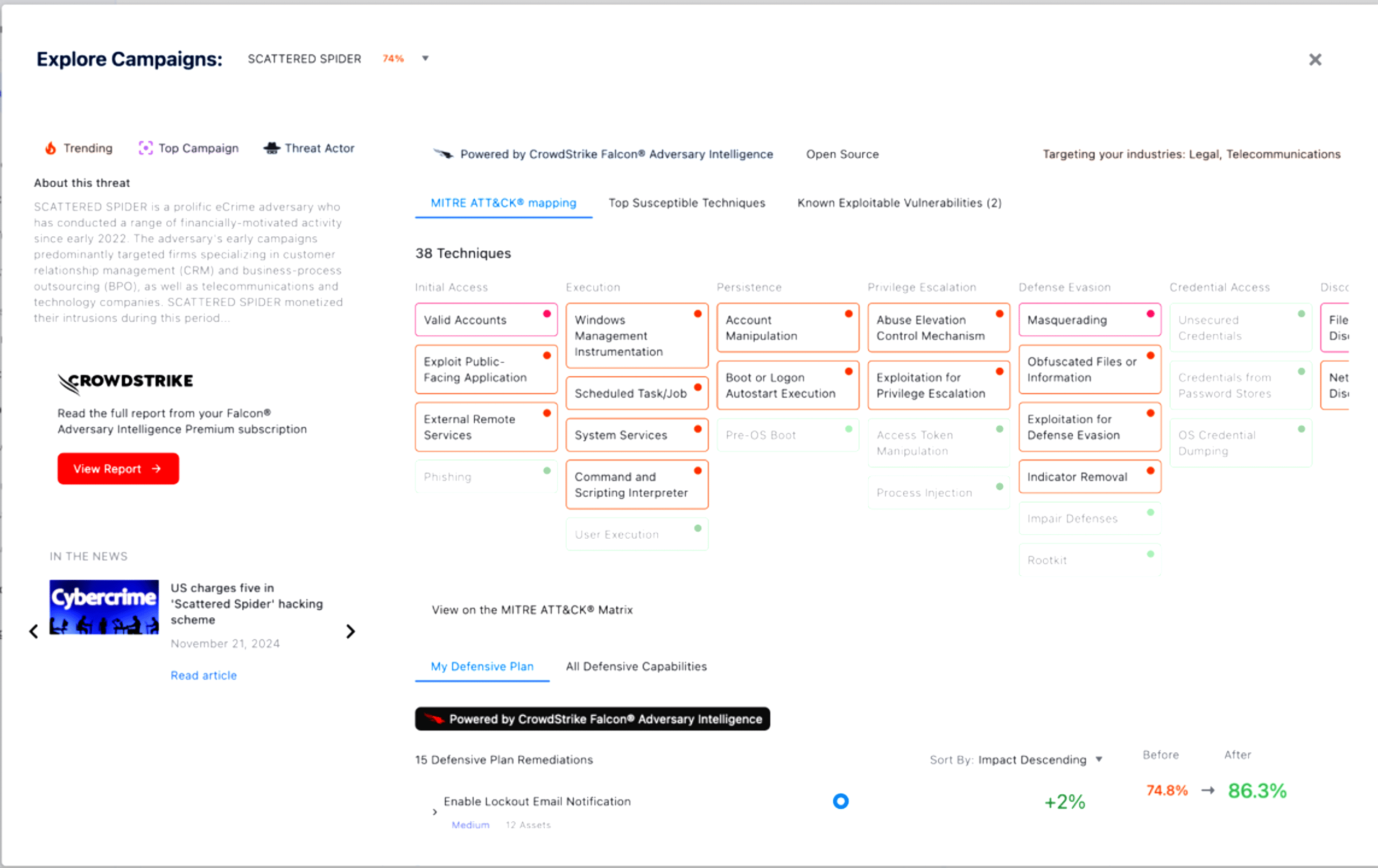Screen dimensions: 1378x868
Task: Click the Top Campaign target icon
Action: click(x=146, y=148)
